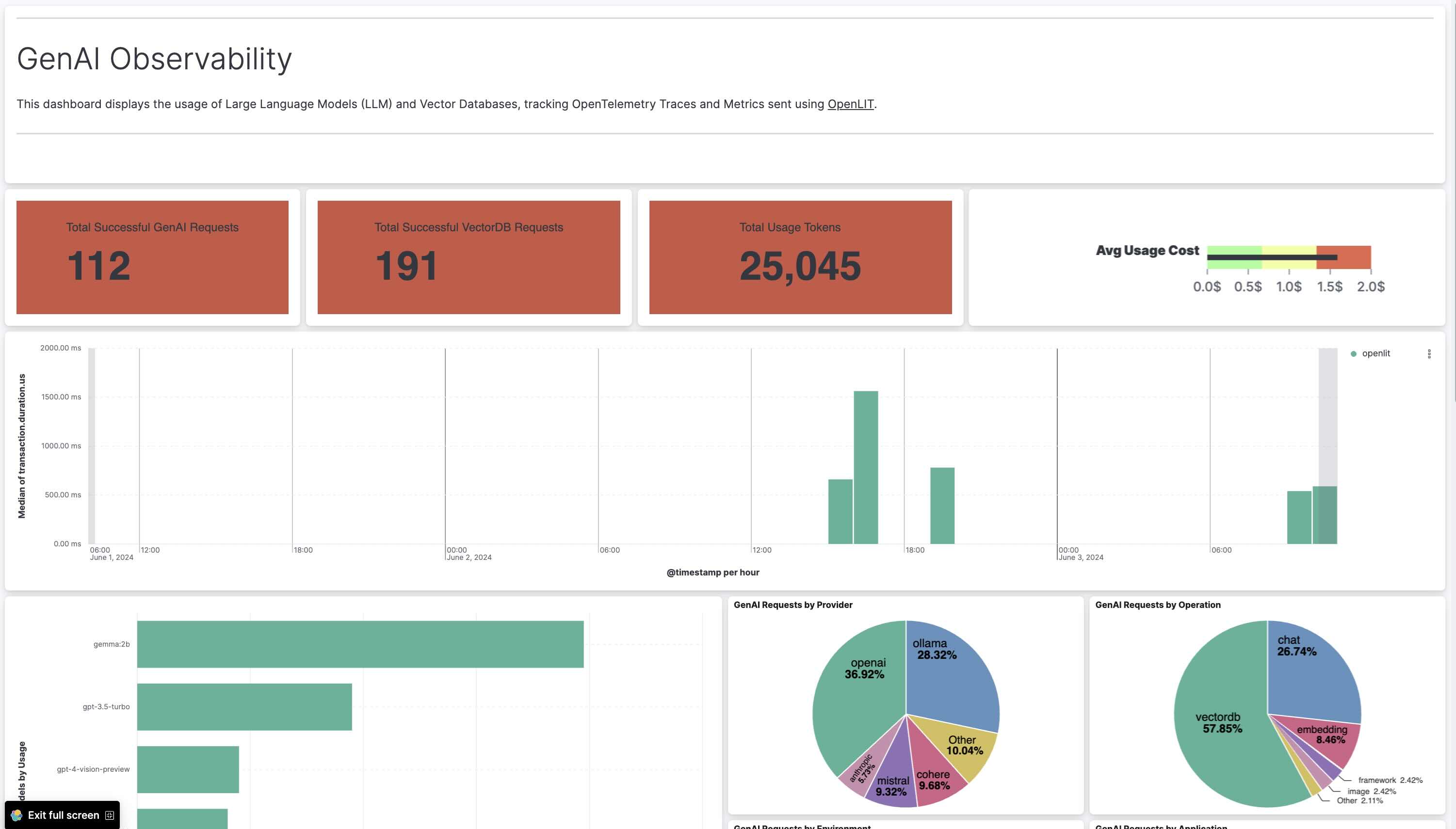Click the Elastic logo in fullscreen bar

(16, 815)
